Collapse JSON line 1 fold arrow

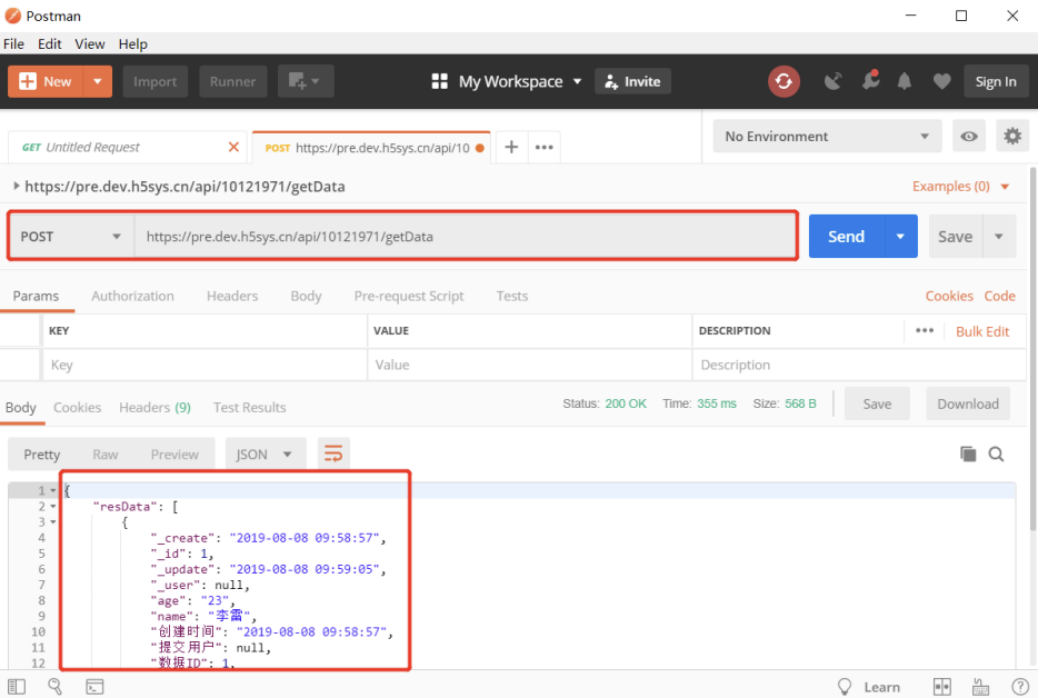[53, 490]
